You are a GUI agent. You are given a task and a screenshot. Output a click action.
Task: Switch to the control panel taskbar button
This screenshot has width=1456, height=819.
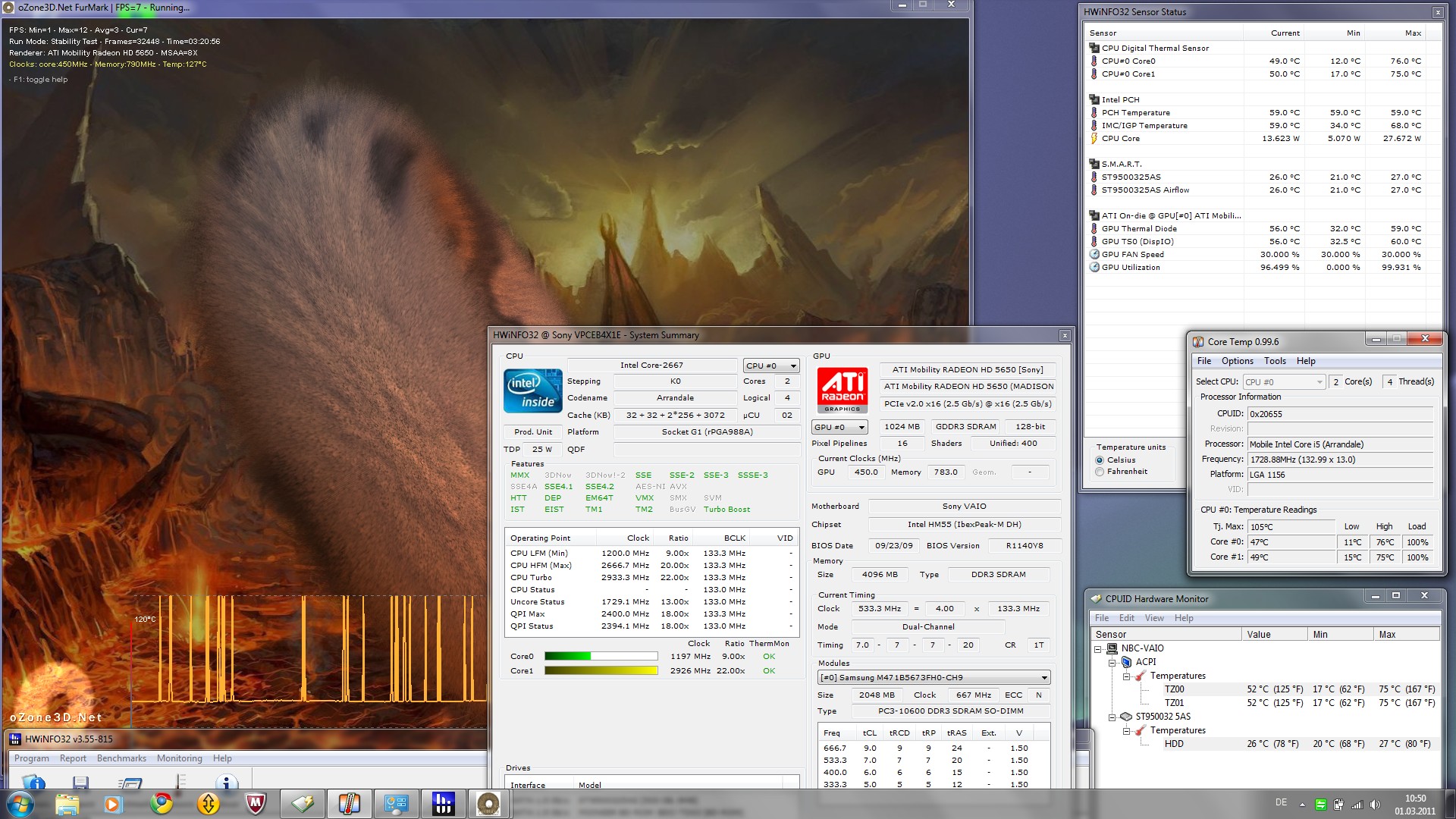[396, 804]
